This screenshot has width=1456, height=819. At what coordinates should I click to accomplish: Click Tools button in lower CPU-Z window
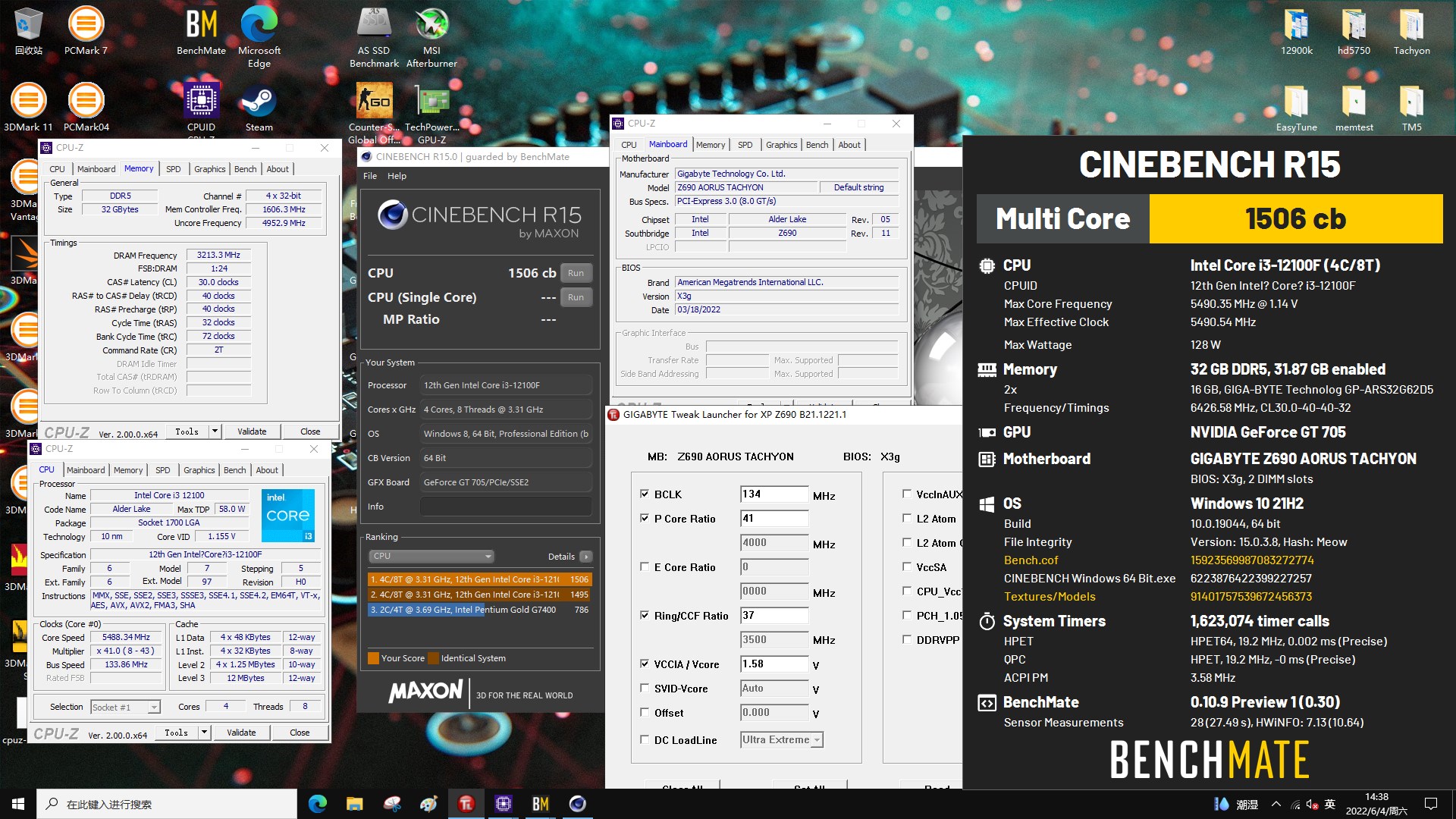click(x=176, y=733)
